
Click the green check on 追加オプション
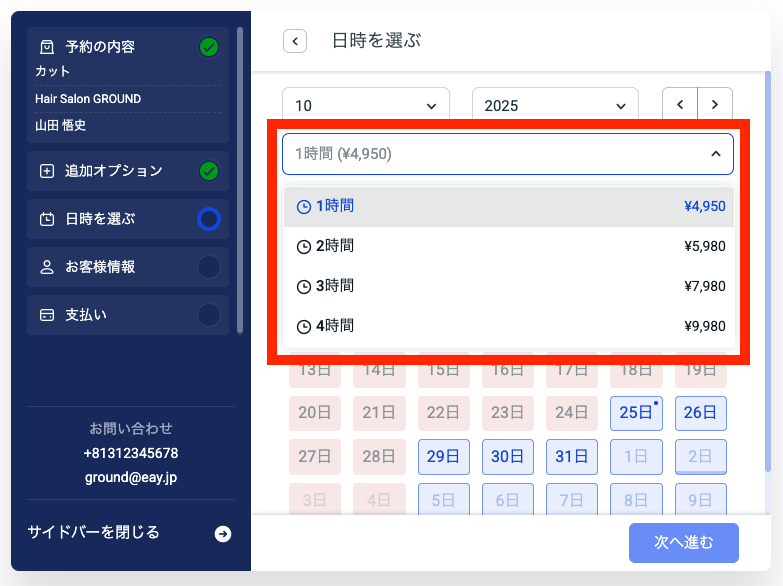pyautogui.click(x=209, y=171)
